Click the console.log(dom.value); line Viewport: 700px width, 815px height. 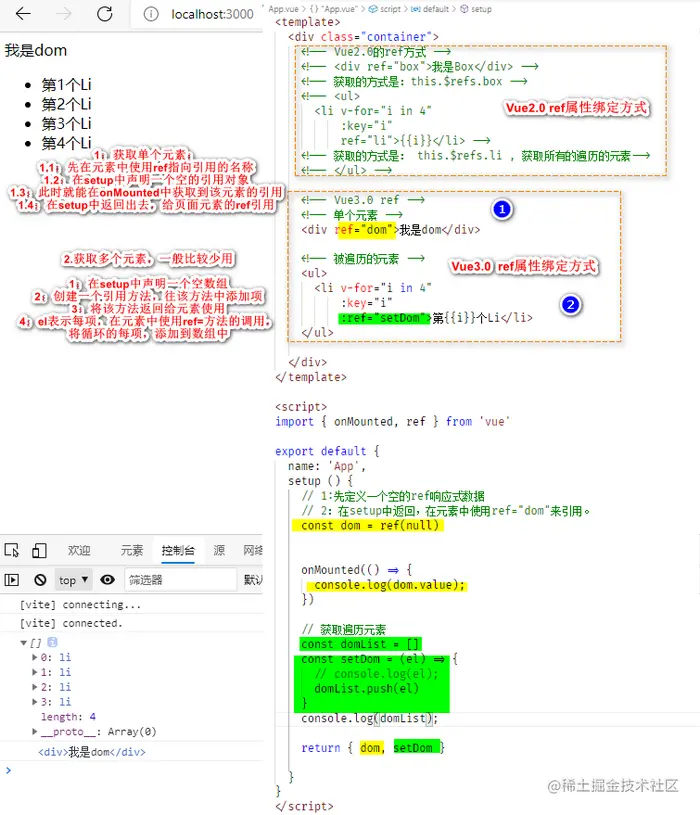tap(389, 585)
